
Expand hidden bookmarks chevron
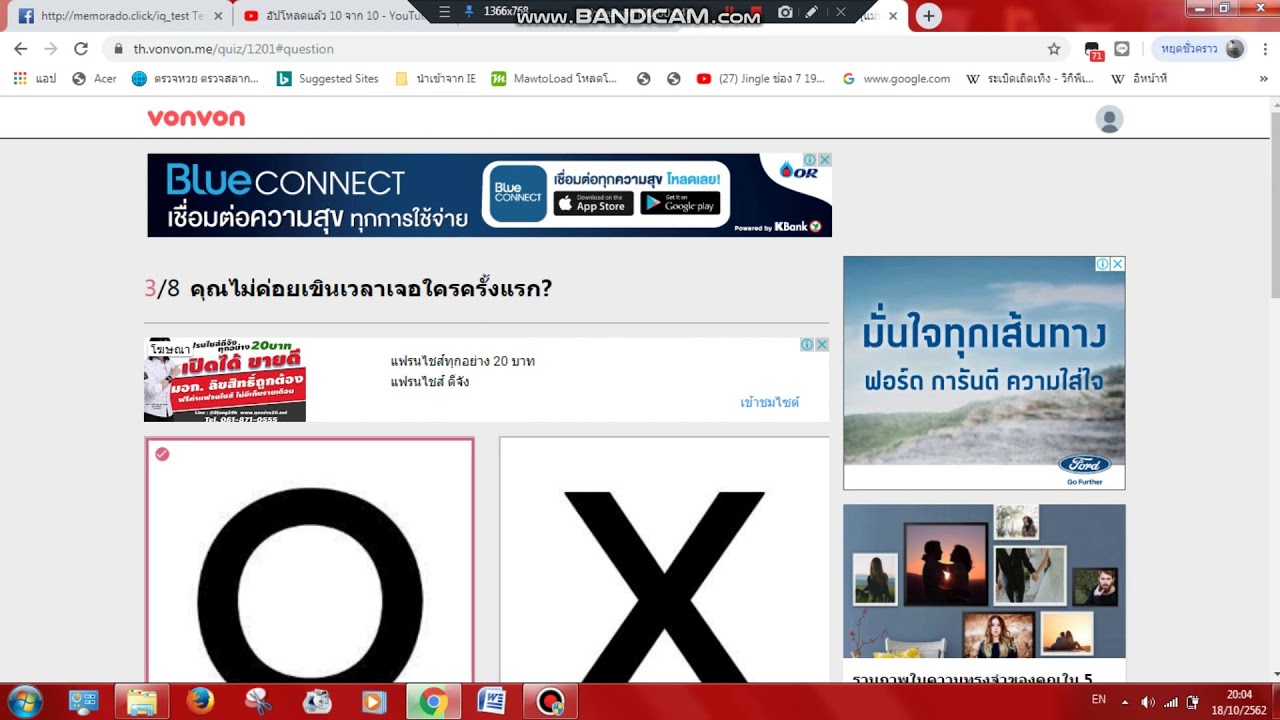[x=1263, y=78]
